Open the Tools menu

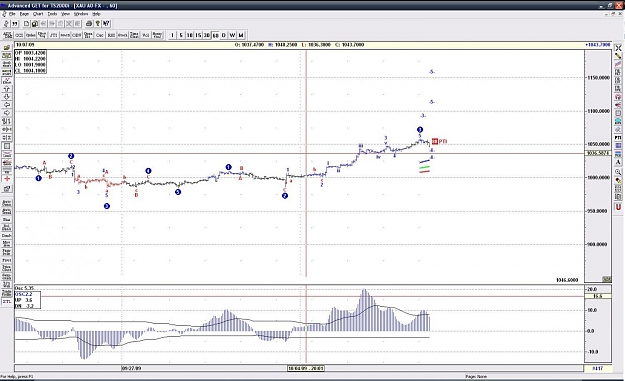[52, 14]
